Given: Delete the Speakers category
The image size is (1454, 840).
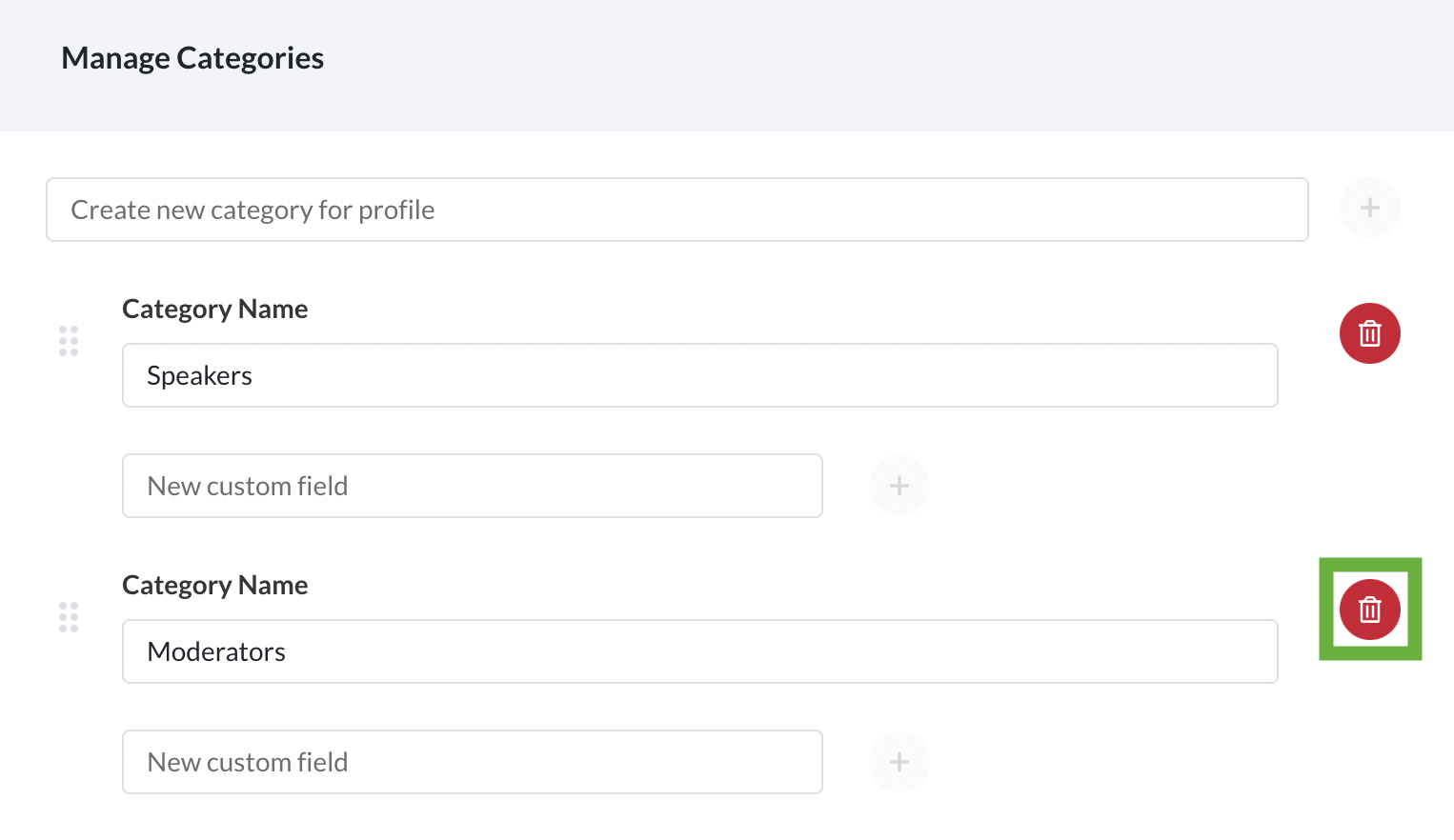Looking at the screenshot, I should pos(1369,333).
